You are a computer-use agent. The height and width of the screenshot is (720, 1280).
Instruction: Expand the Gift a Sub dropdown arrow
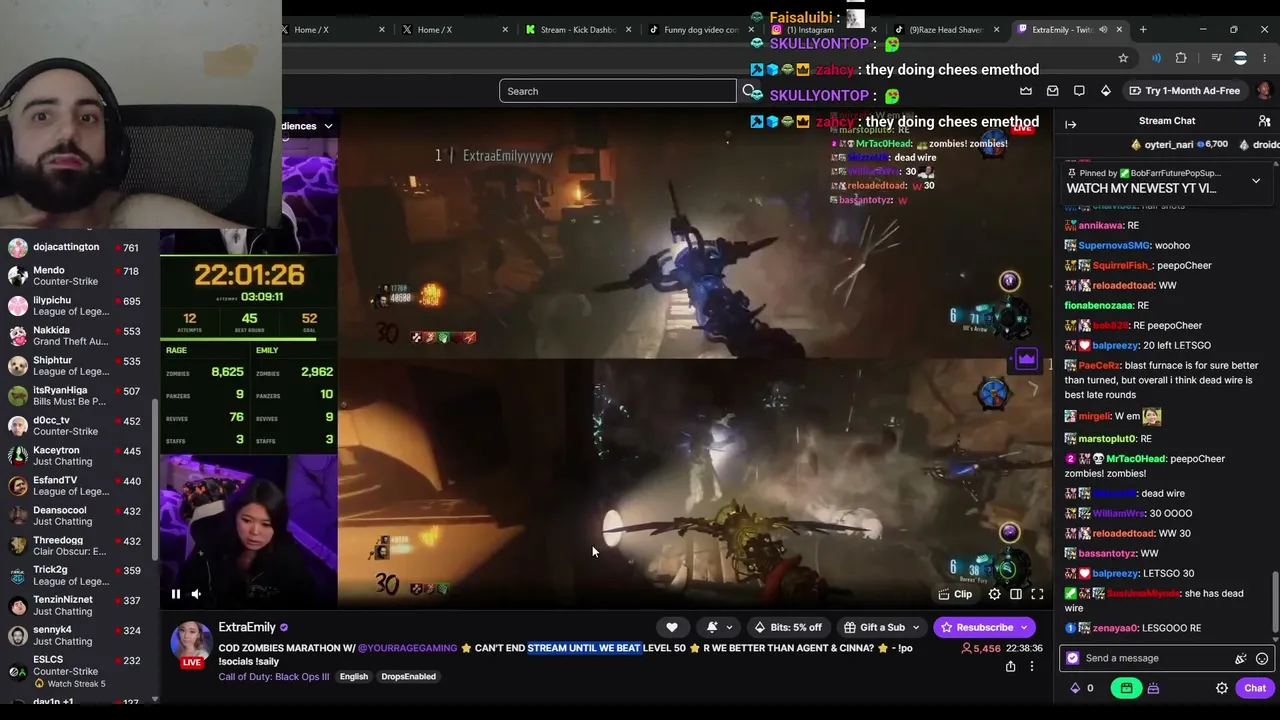918,627
